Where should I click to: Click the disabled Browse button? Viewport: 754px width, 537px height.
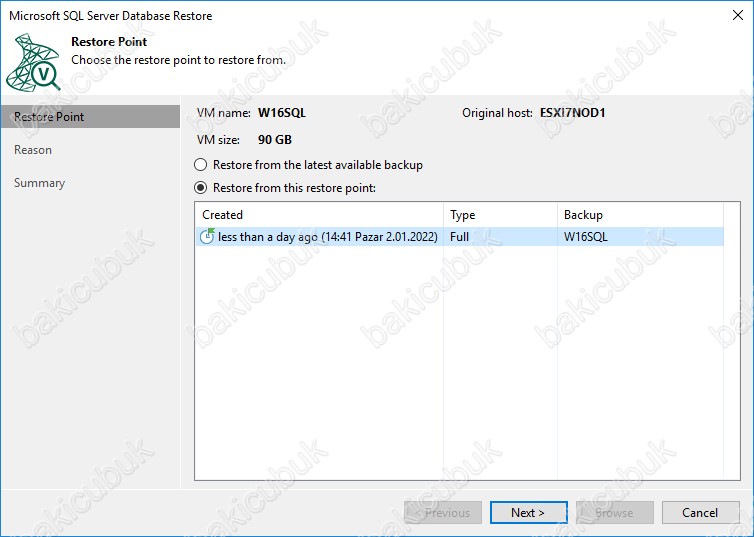click(x=615, y=512)
